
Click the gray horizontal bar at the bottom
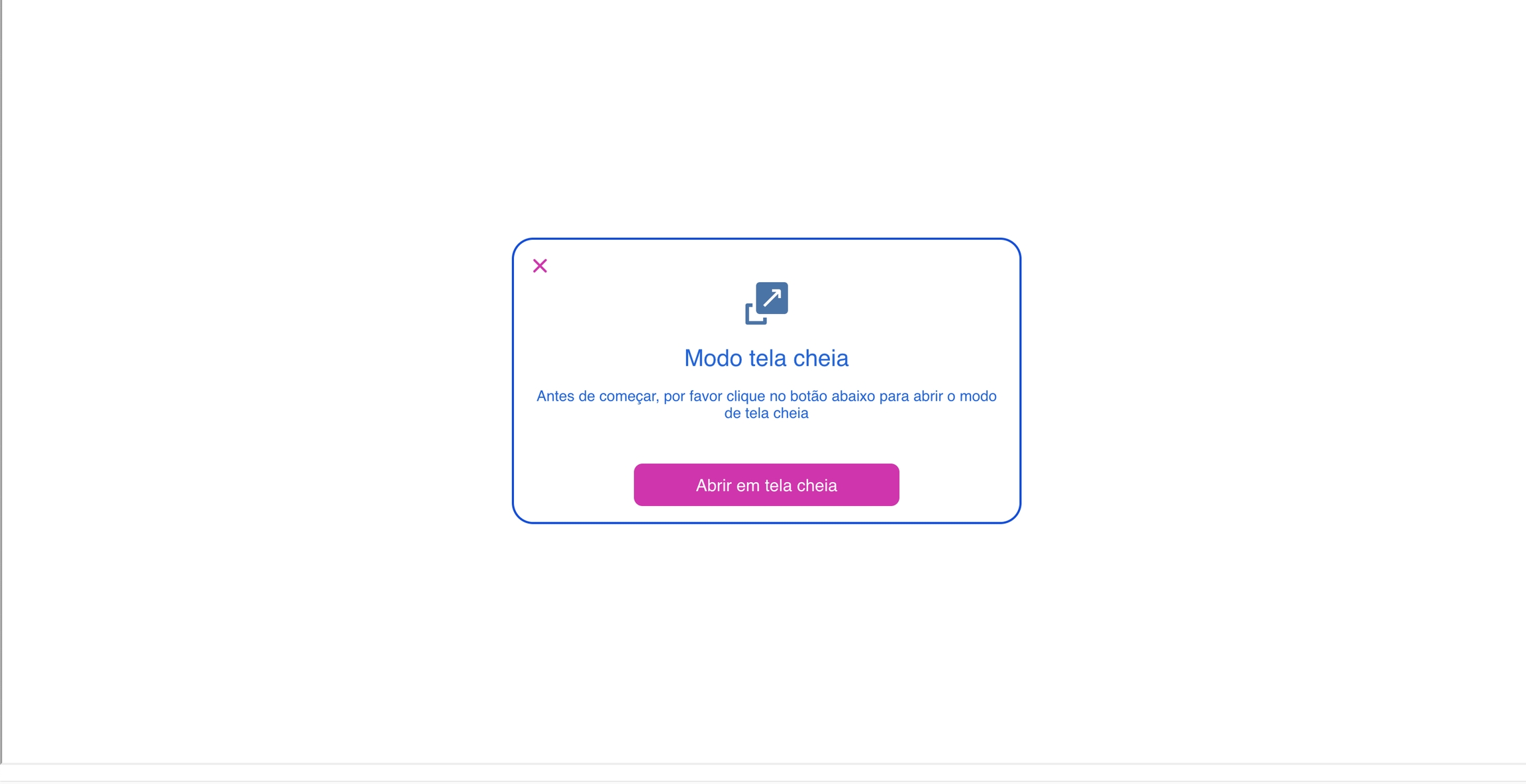[x=763, y=764]
